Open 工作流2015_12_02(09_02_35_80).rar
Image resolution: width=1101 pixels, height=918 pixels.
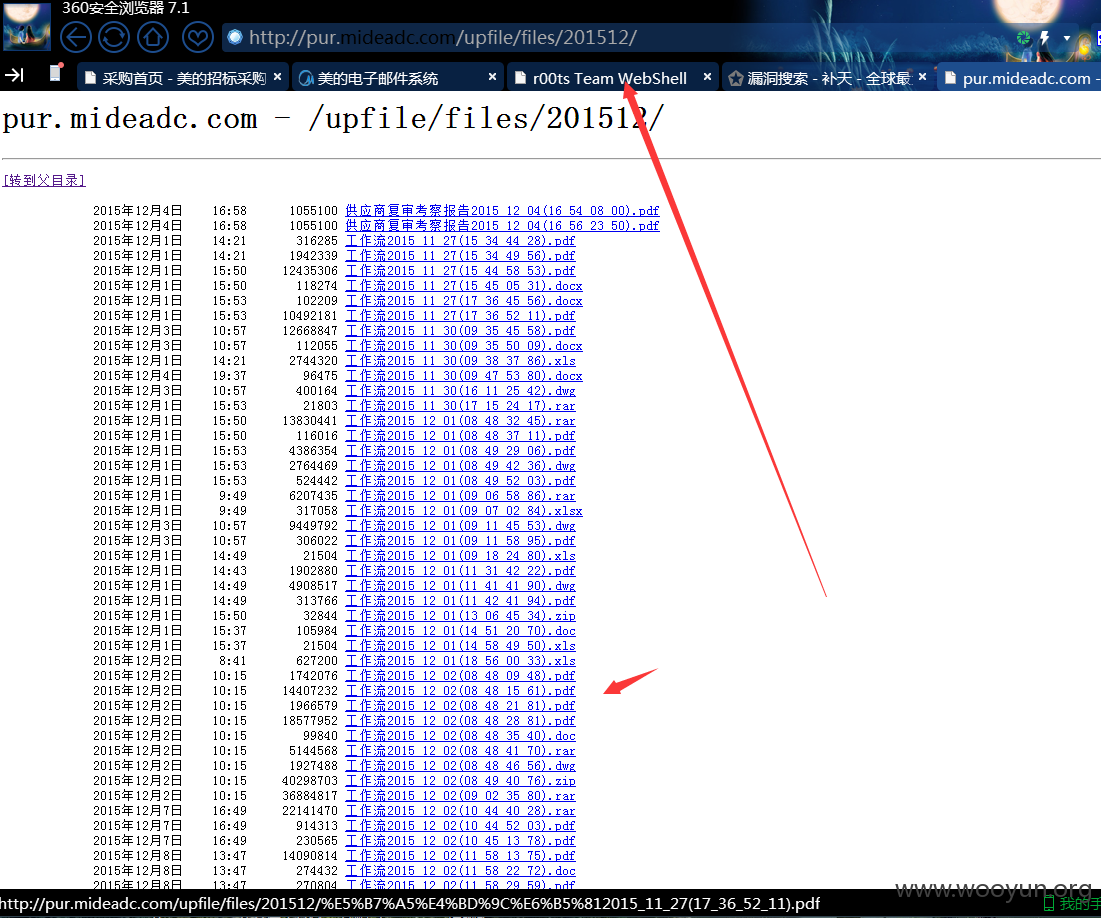[460, 796]
